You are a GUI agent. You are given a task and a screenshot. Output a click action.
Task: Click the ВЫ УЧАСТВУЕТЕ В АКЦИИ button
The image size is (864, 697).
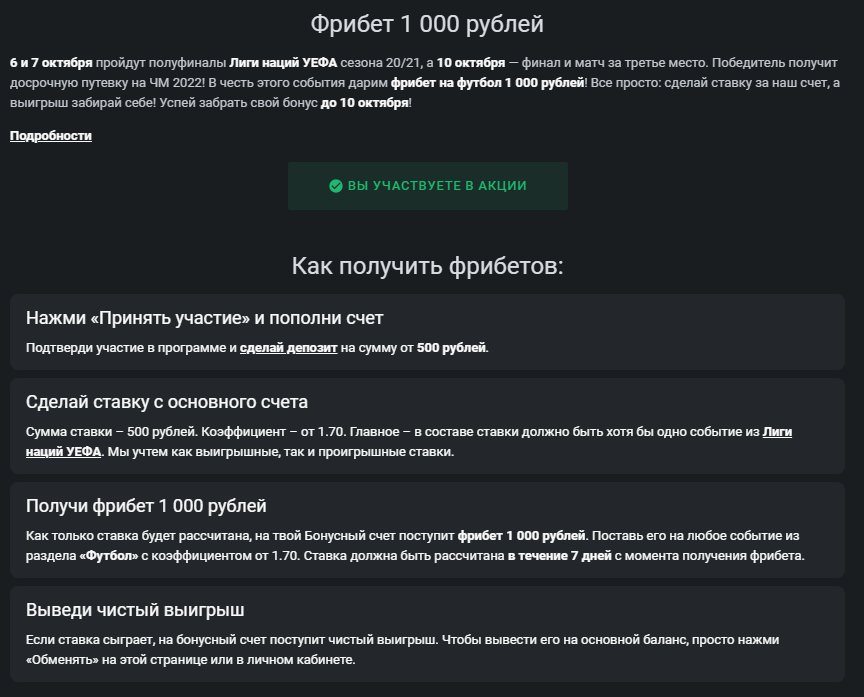click(428, 186)
